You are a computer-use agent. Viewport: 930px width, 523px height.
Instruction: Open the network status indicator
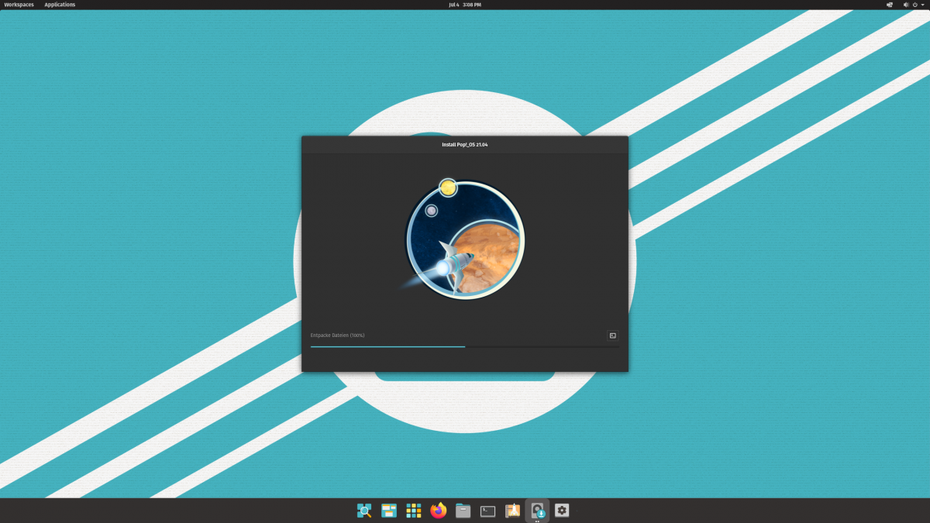point(889,5)
